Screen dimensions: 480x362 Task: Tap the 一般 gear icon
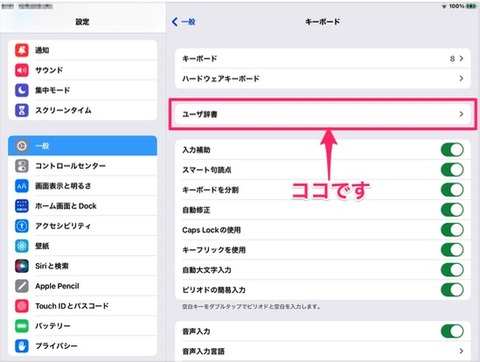tap(22, 146)
